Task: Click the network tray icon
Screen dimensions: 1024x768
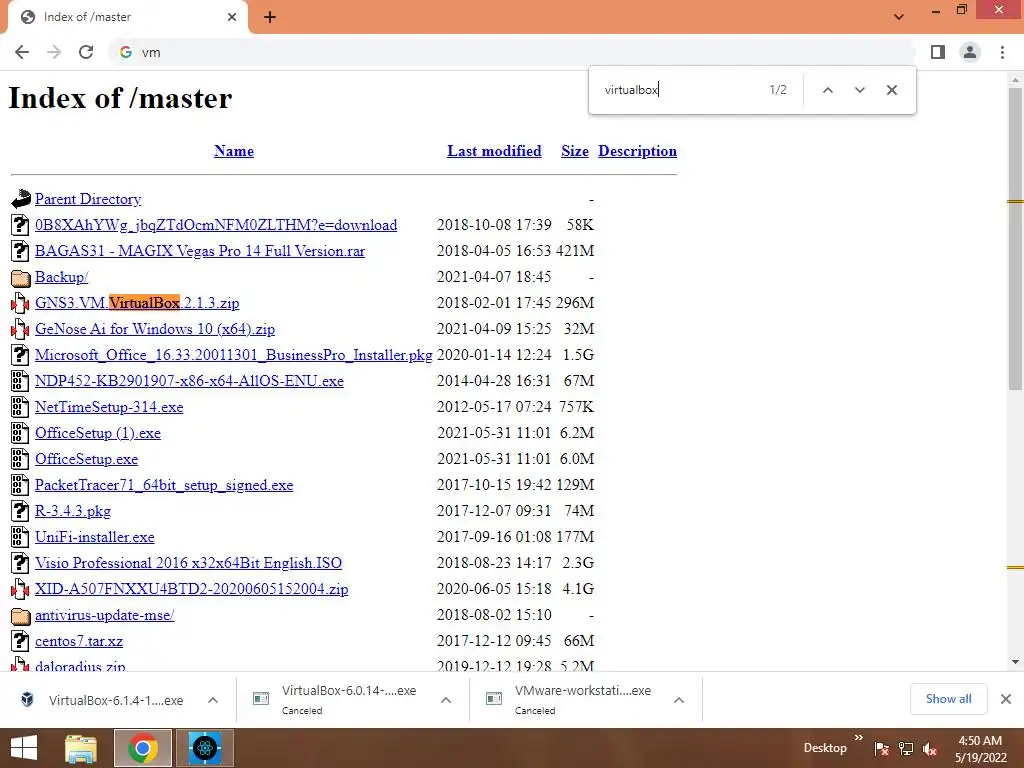Action: tap(906, 749)
